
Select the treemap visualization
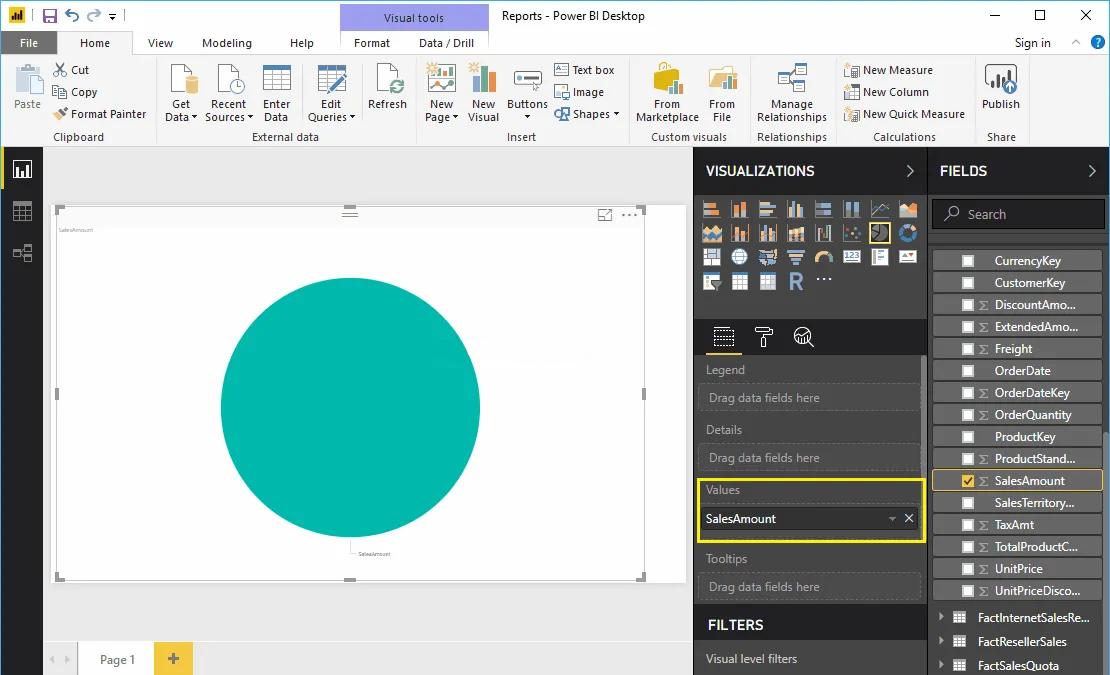click(x=710, y=256)
